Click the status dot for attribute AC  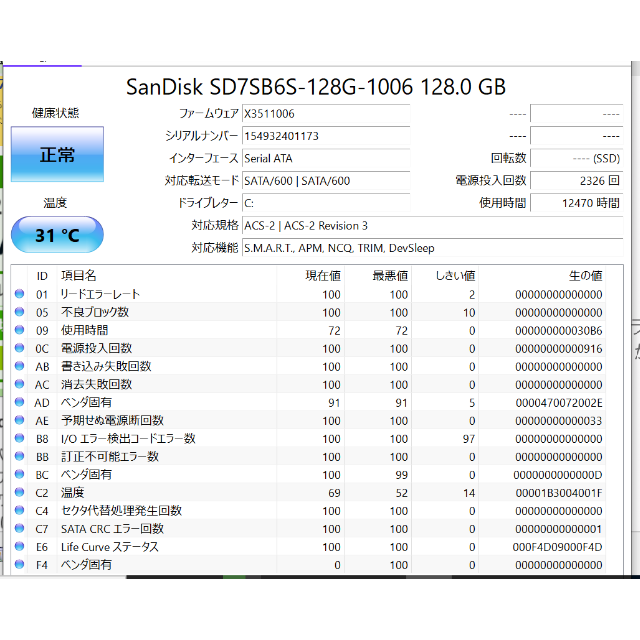click(19, 384)
